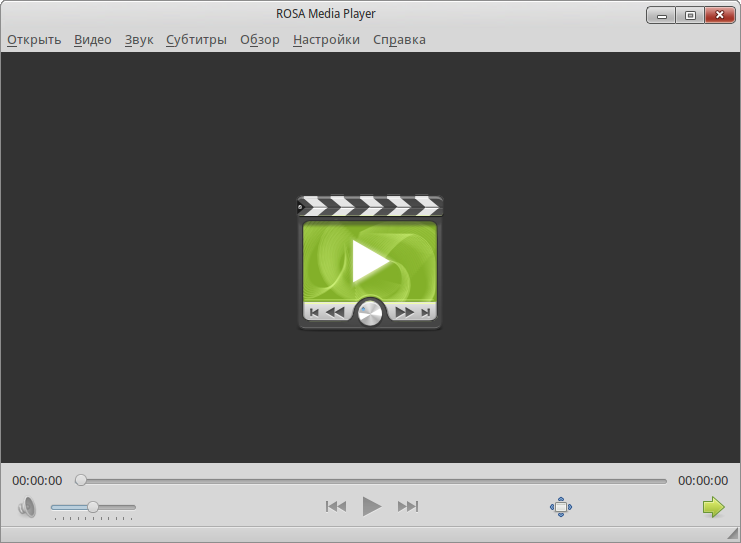Open the Настройки menu
This screenshot has width=741, height=543.
point(326,40)
